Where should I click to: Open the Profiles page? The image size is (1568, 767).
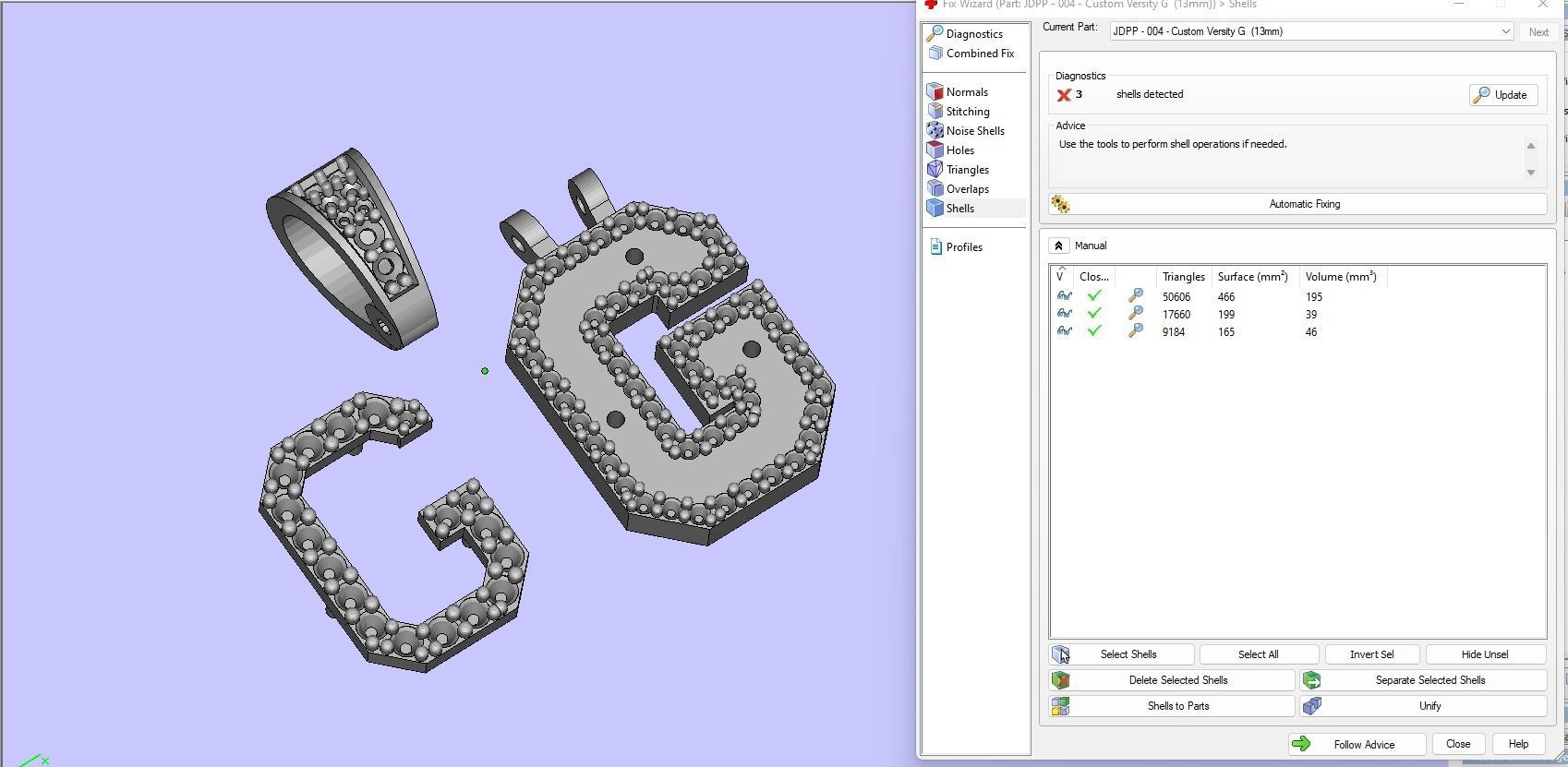pyautogui.click(x=964, y=247)
